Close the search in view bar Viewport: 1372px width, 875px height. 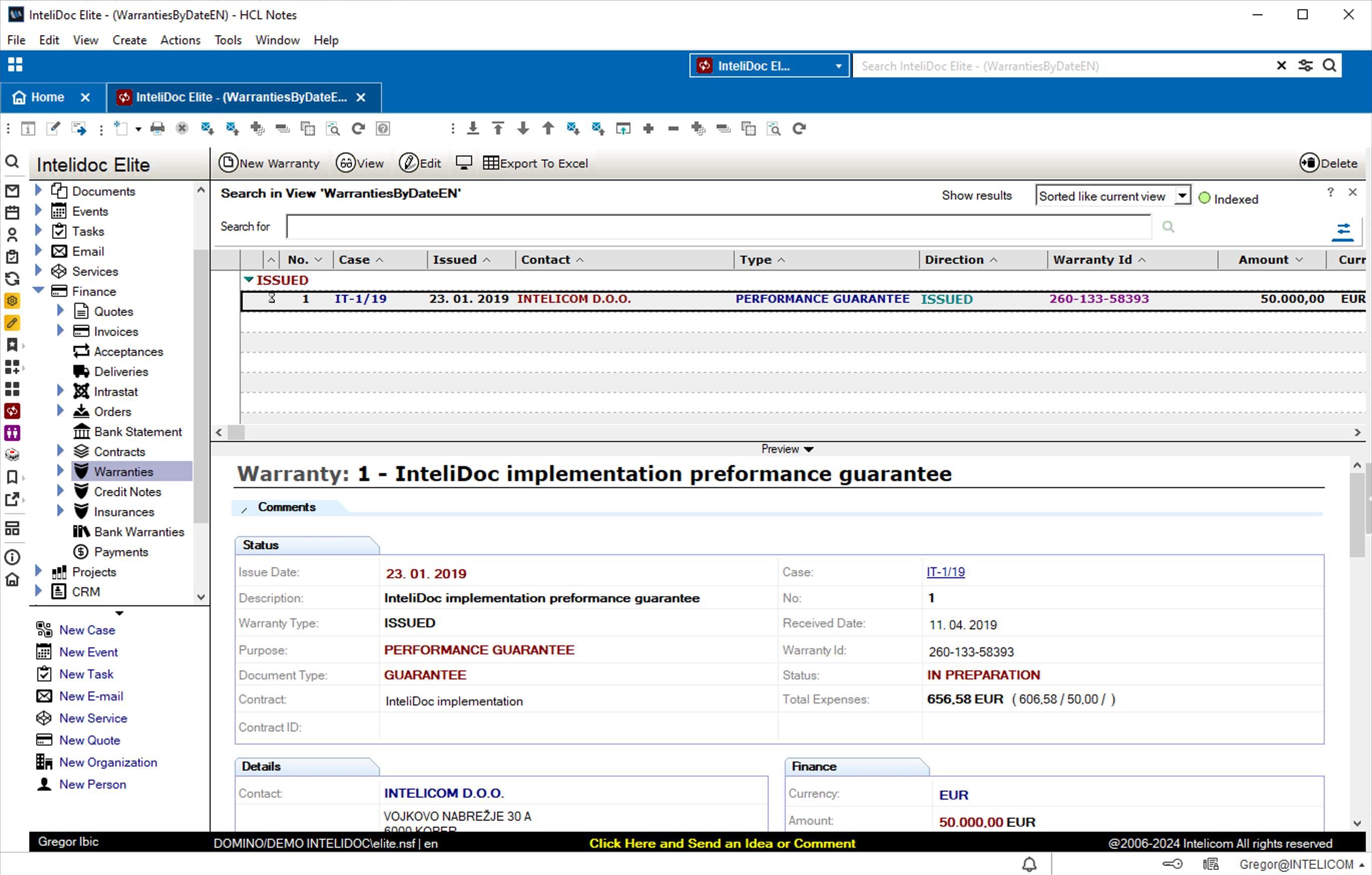(x=1352, y=192)
